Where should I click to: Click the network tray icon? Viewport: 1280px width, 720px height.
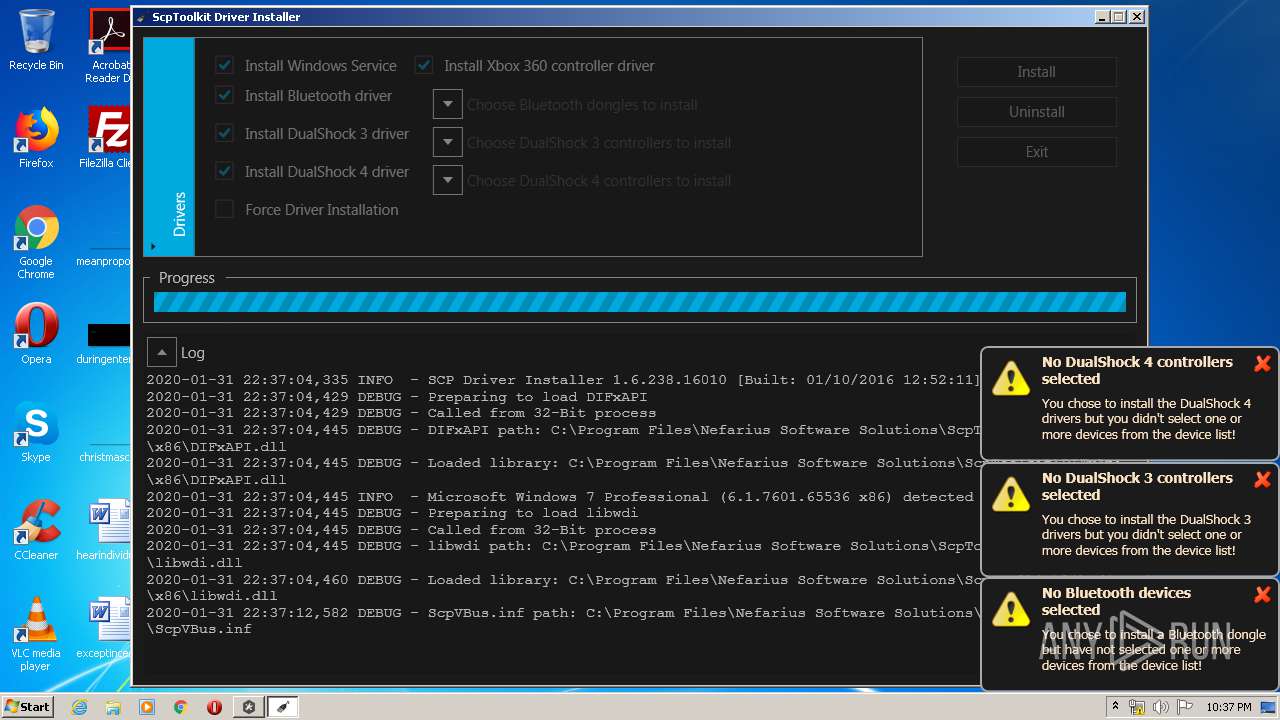click(1137, 707)
